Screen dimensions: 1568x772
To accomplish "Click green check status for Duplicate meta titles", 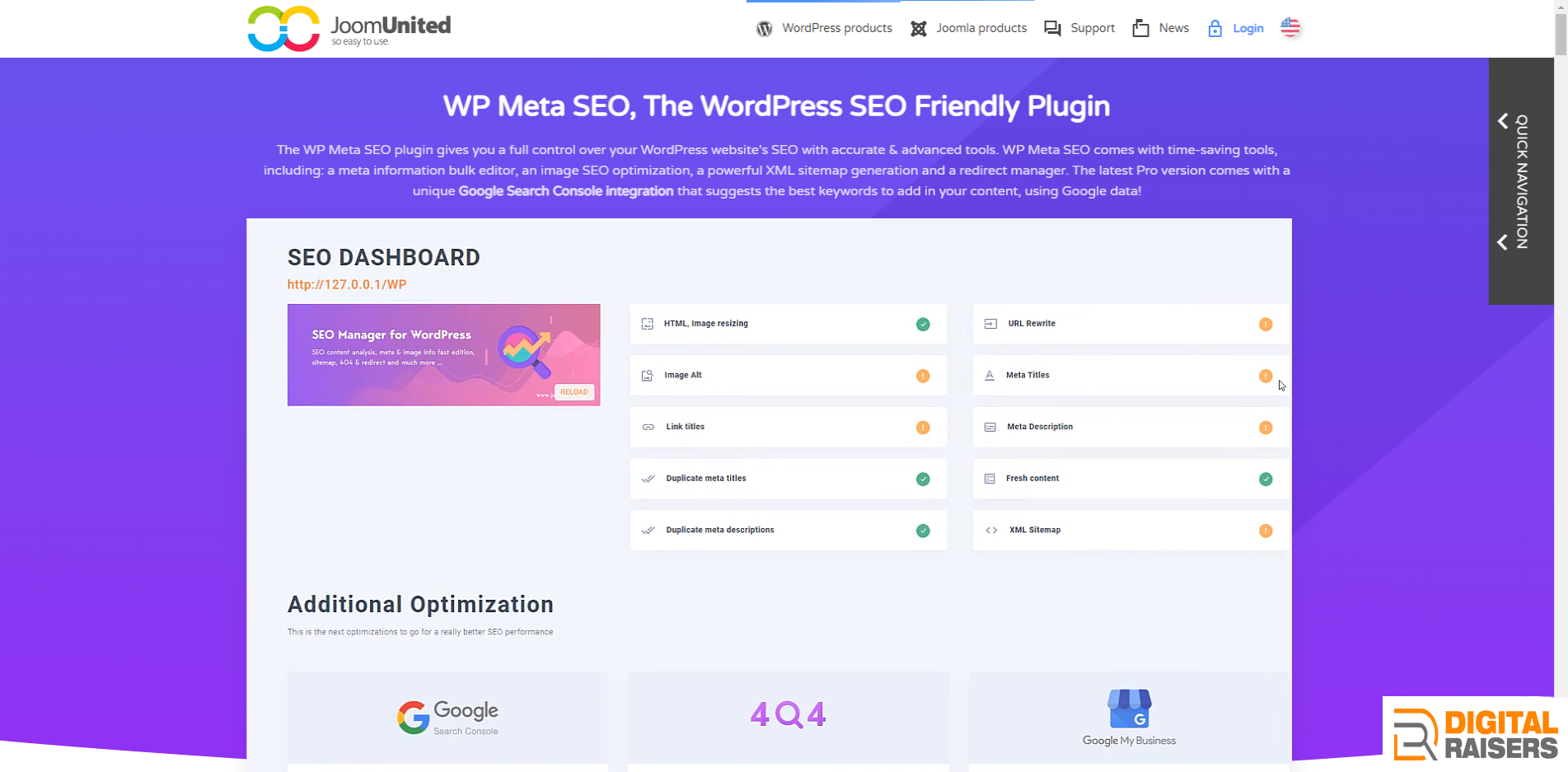I will (923, 480).
